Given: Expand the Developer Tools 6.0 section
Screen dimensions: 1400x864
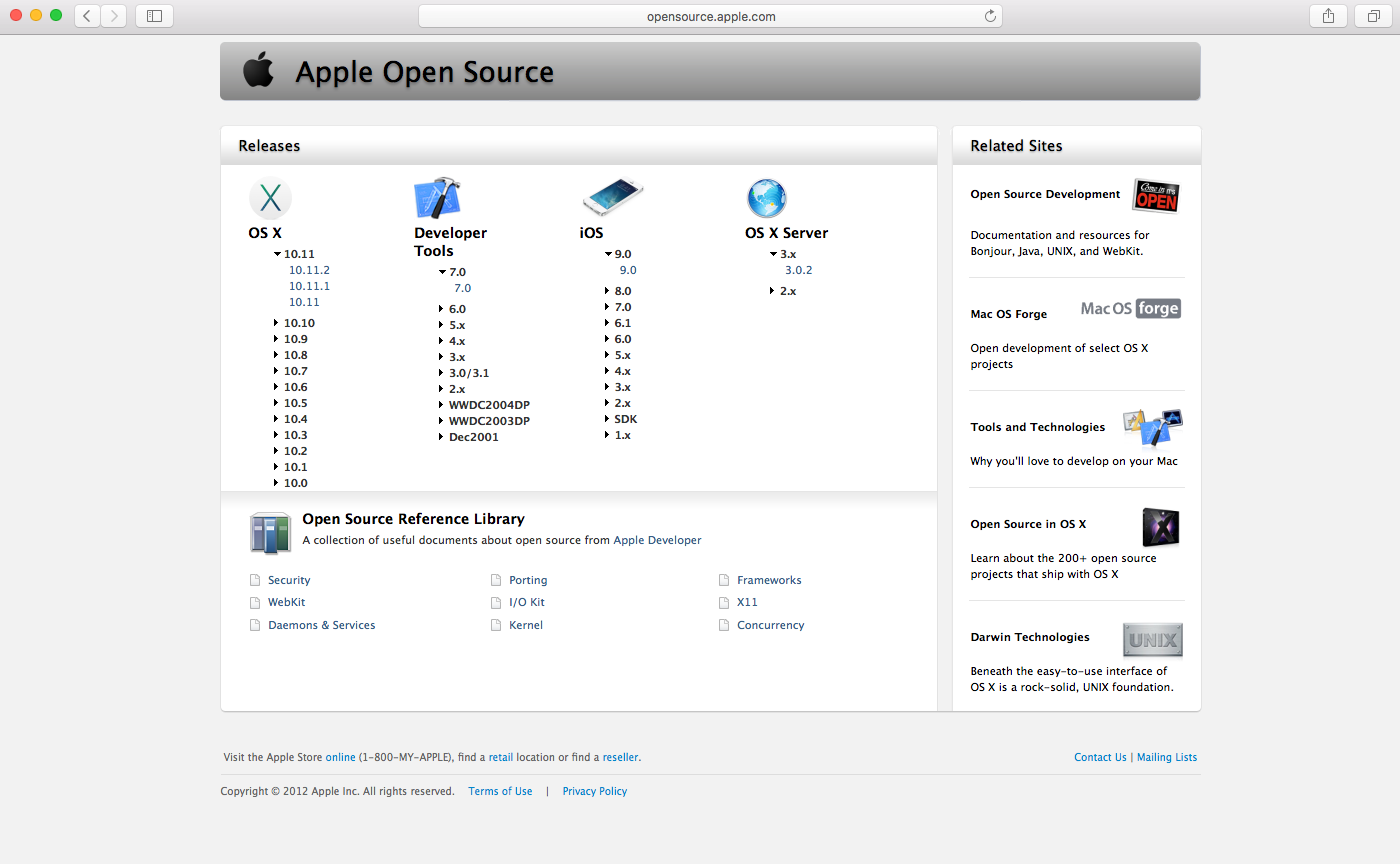Looking at the screenshot, I should [x=441, y=309].
